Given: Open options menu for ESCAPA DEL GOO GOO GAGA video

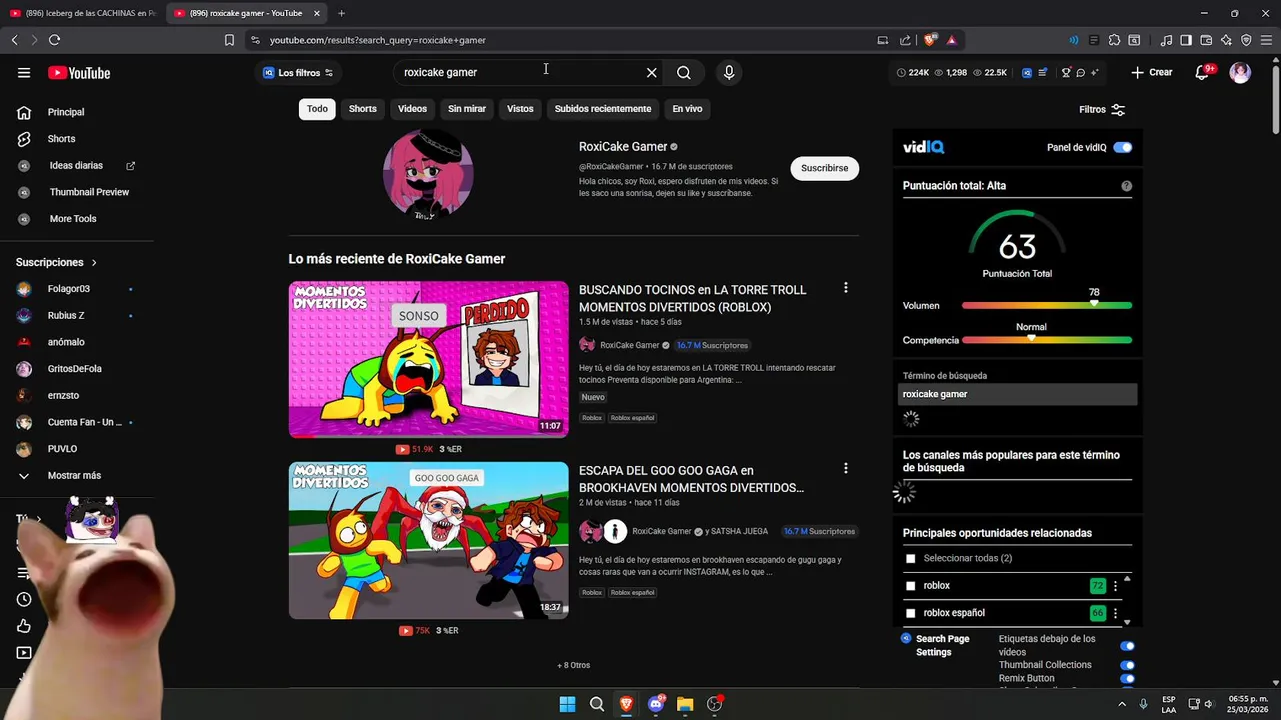Looking at the screenshot, I should coord(846,468).
